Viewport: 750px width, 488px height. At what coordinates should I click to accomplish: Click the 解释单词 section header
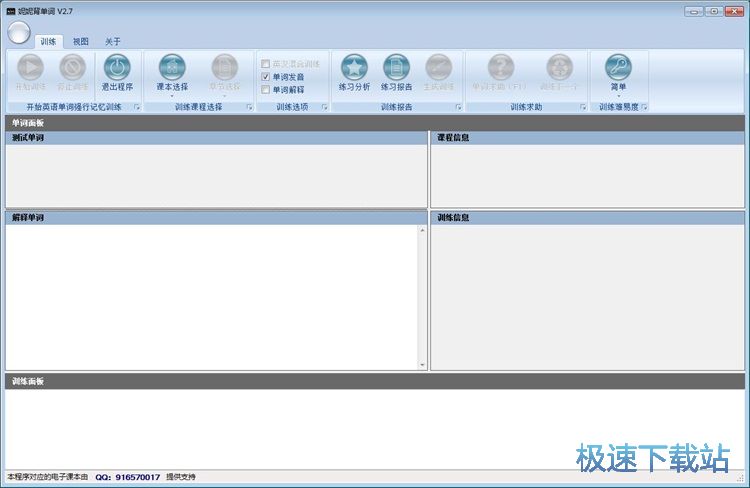tap(216, 218)
